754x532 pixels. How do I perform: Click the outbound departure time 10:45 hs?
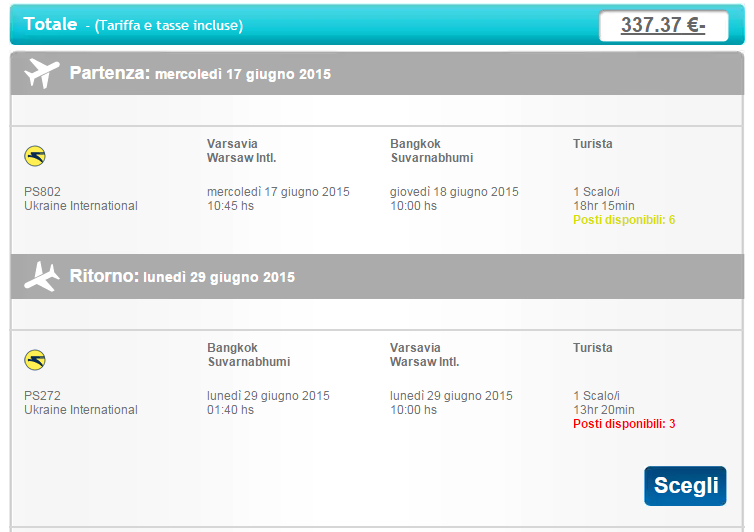(230, 206)
